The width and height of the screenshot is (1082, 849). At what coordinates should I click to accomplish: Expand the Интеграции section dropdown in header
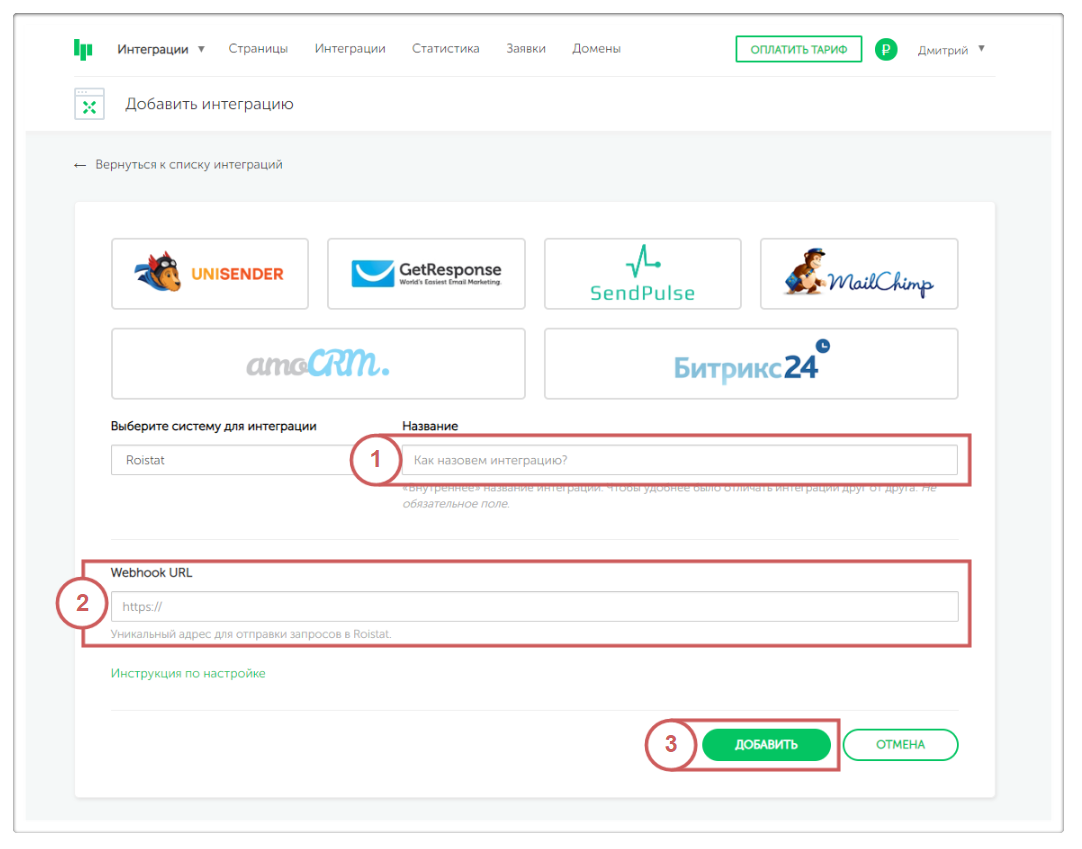pos(160,49)
